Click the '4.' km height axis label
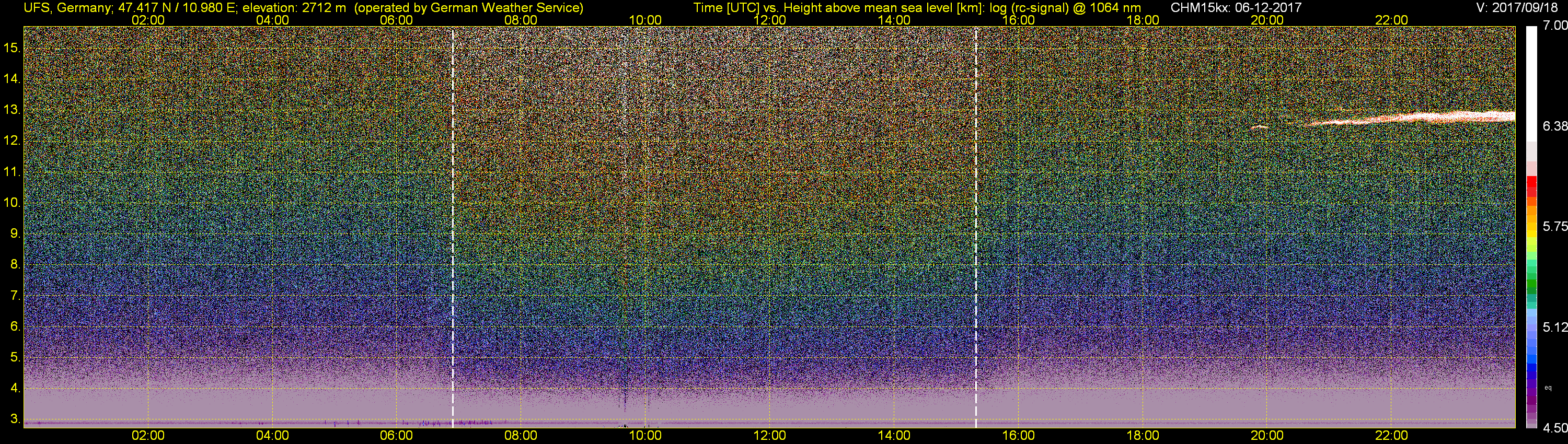The height and width of the screenshot is (444, 1568). [x=15, y=388]
